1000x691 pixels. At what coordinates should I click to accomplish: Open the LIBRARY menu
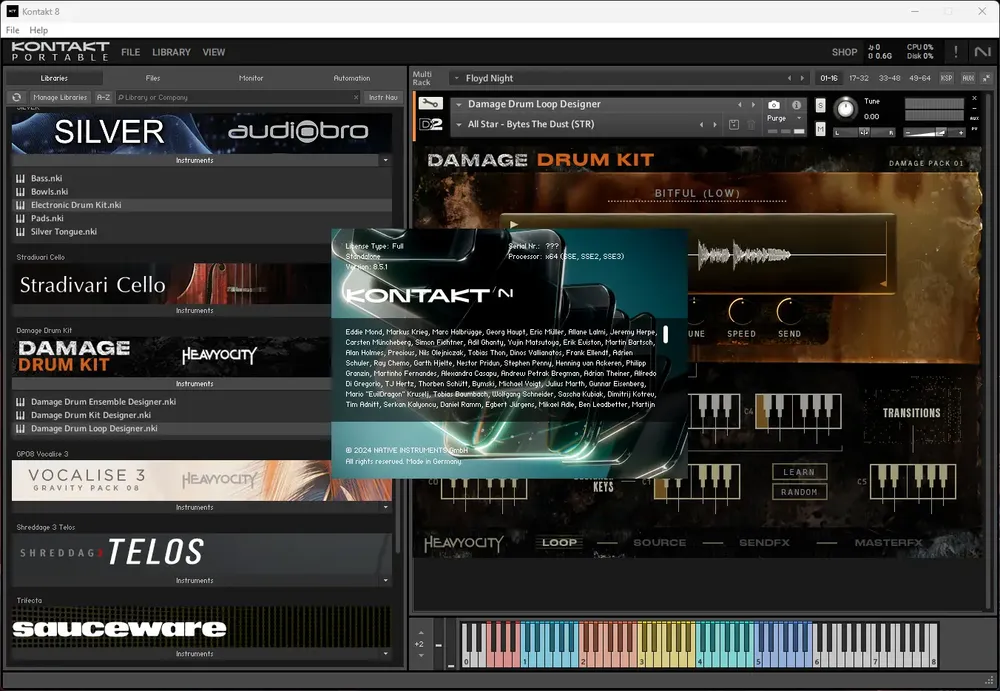171,52
